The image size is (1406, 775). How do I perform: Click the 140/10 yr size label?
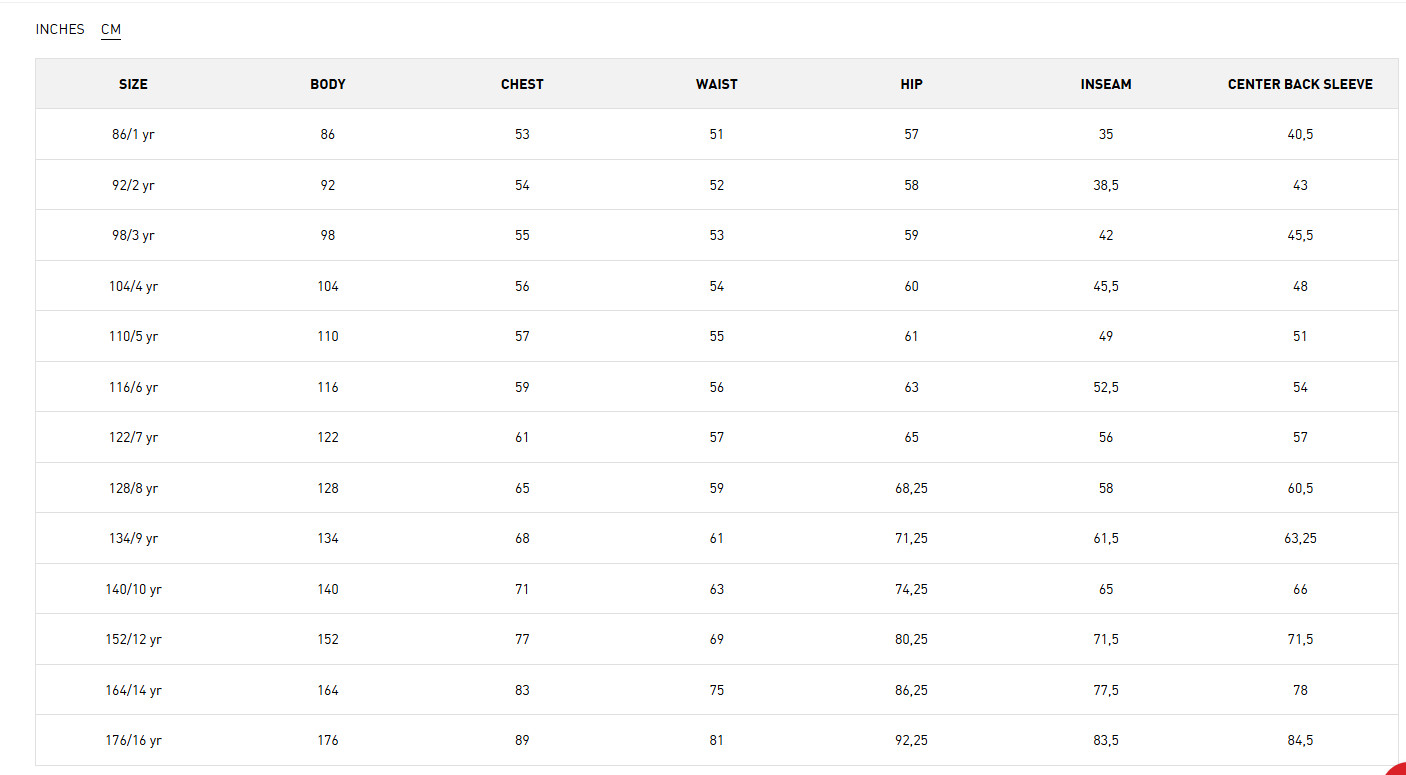click(133, 589)
